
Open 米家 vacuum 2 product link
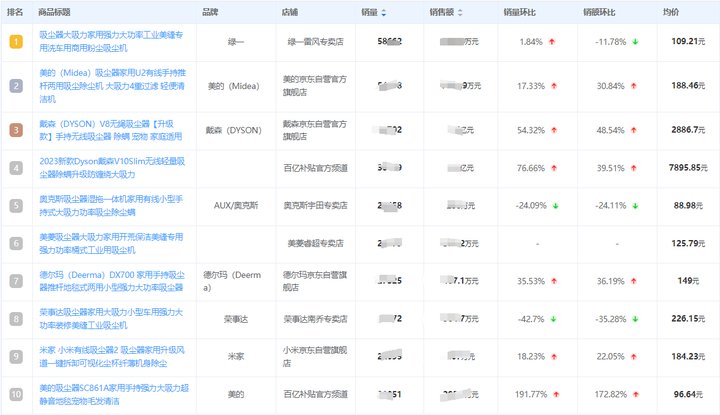coord(112,356)
